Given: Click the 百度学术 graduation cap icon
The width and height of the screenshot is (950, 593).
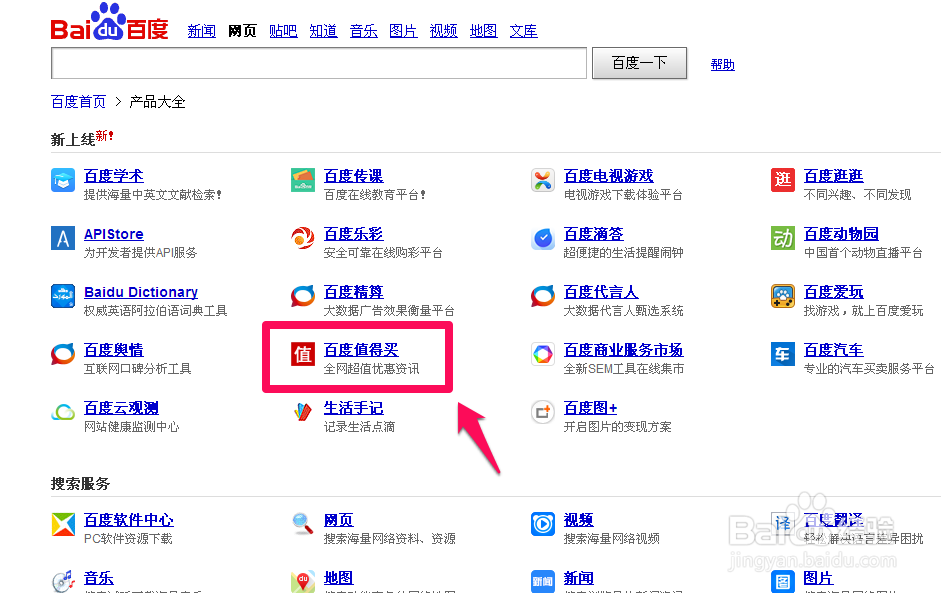Looking at the screenshot, I should tap(63, 180).
